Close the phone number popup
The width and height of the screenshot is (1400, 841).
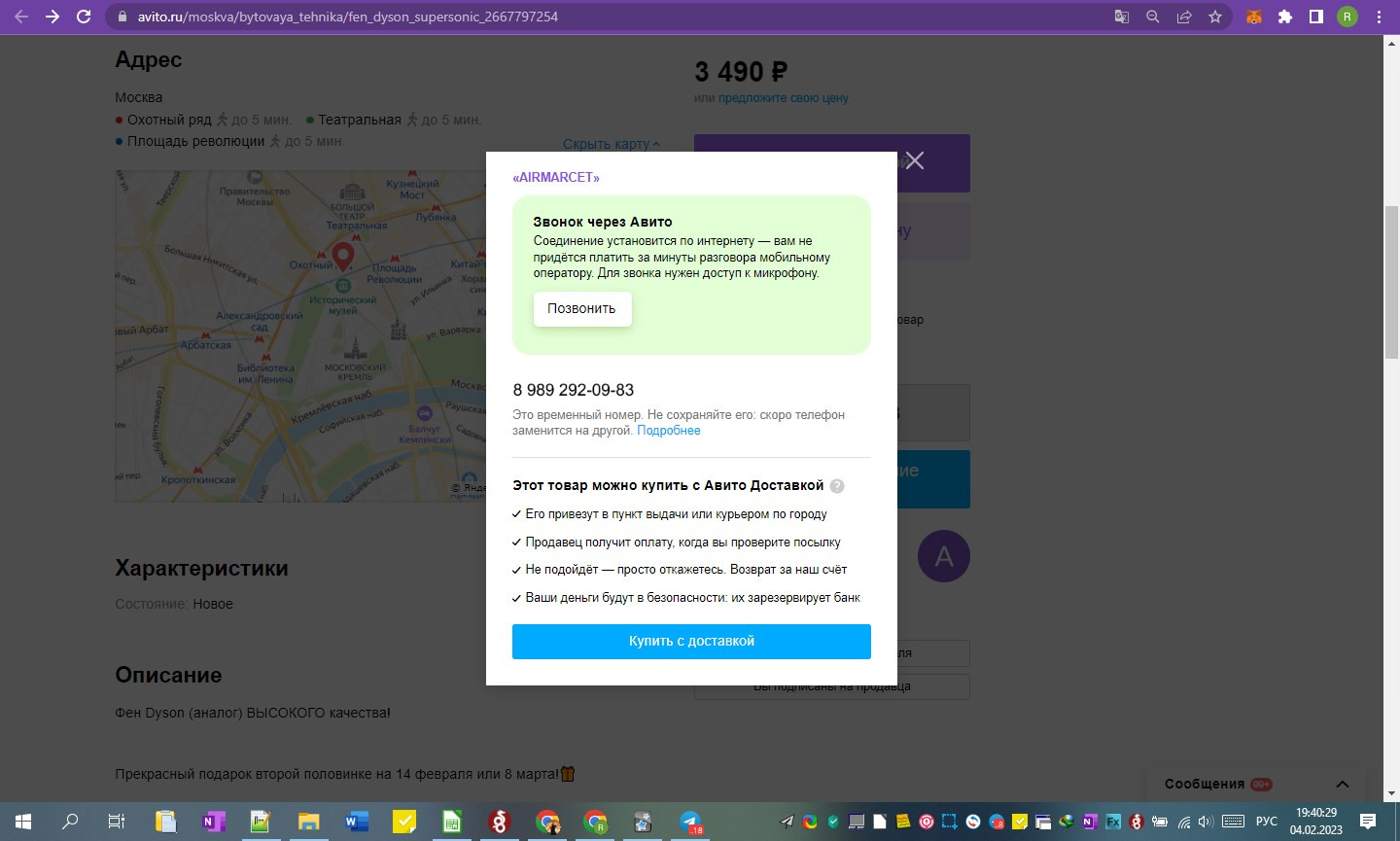pos(915,160)
